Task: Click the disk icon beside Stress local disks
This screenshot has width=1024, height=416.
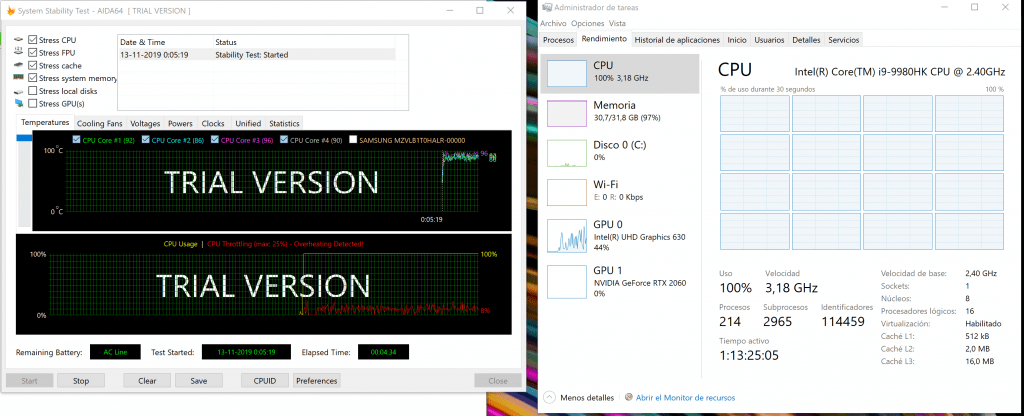Action: point(19,91)
